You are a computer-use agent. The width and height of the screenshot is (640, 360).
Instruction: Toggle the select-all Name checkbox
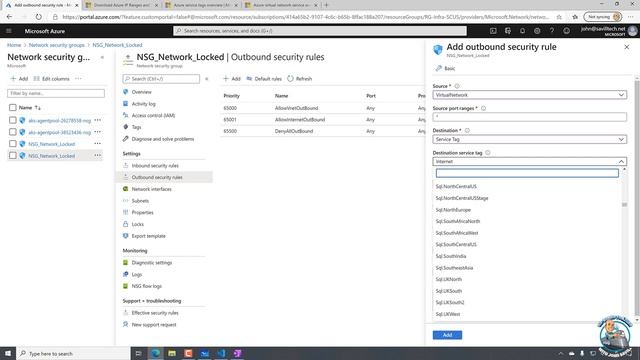click(x=13, y=108)
